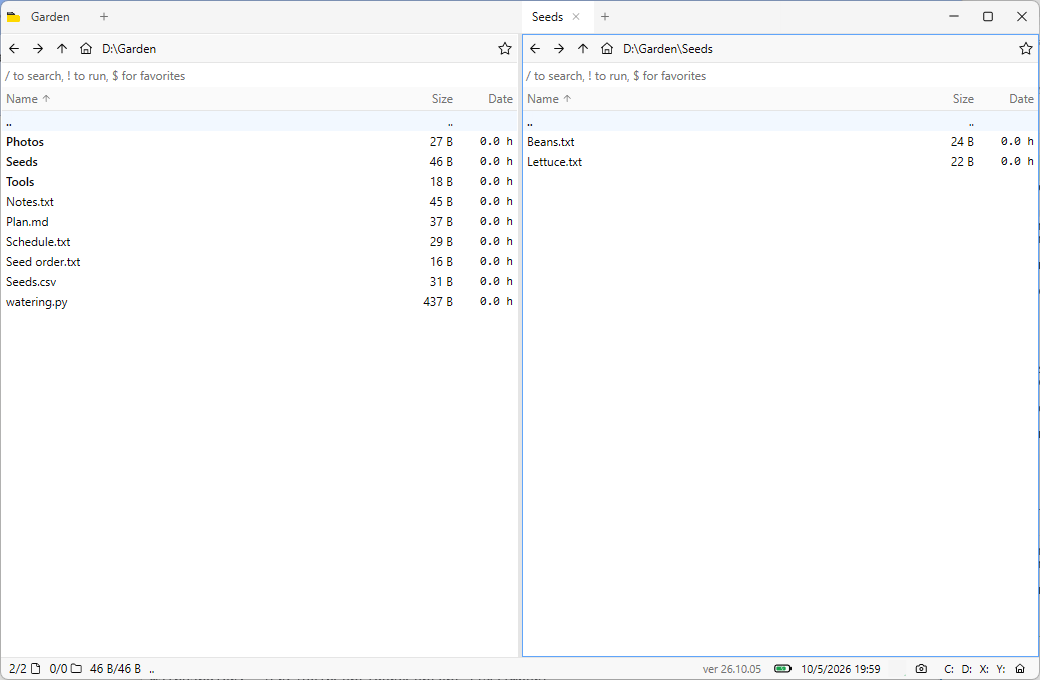Select the parent '..' row in right pane
Viewport: 1040px width, 680px height.
(x=780, y=121)
